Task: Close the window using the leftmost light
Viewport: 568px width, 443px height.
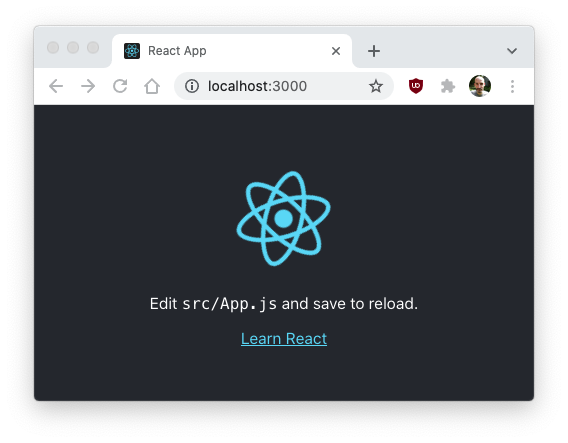Action: [x=53, y=47]
